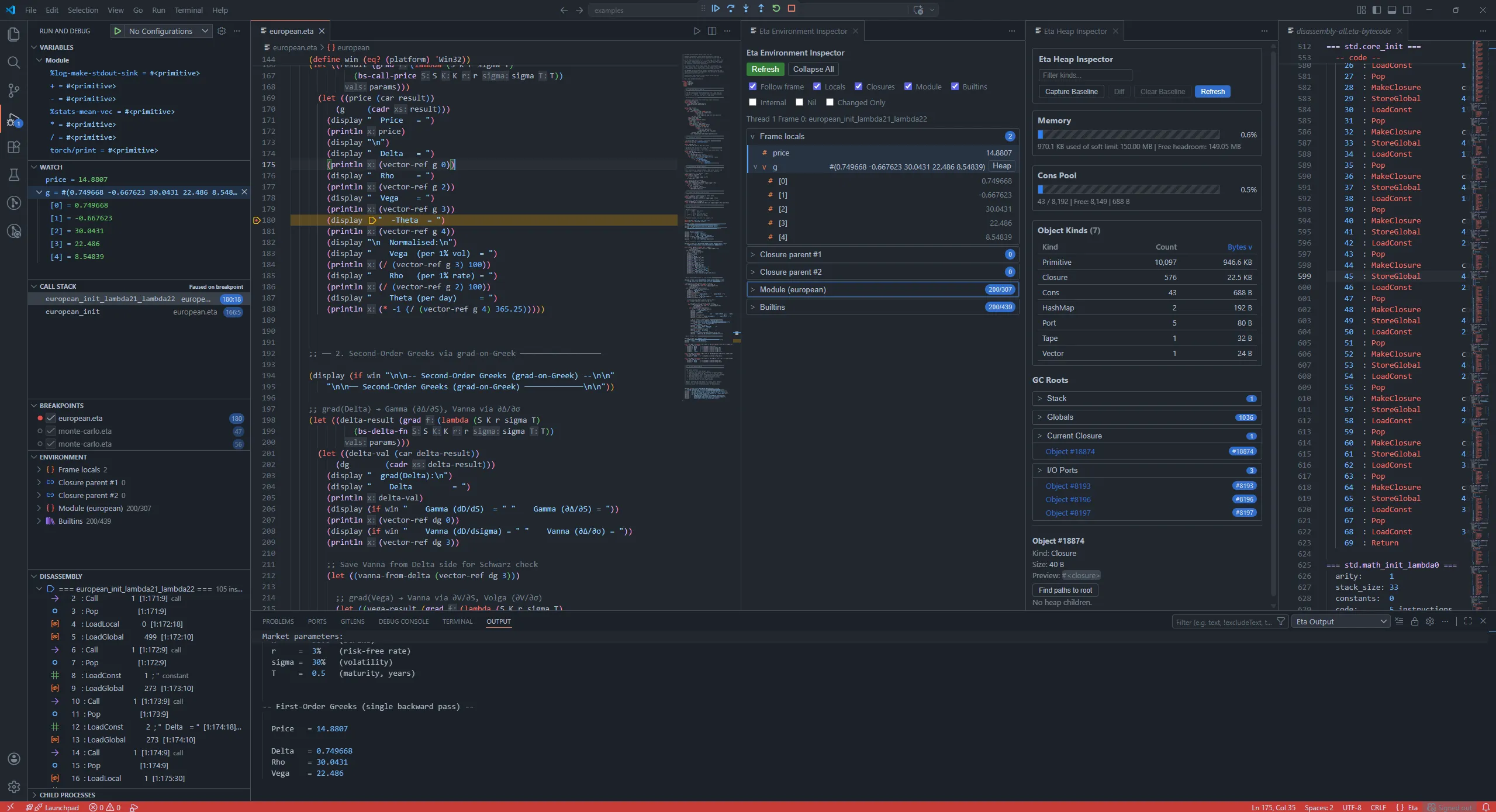Start debugging with green play icon
The width and height of the screenshot is (1496, 812).
click(x=118, y=31)
